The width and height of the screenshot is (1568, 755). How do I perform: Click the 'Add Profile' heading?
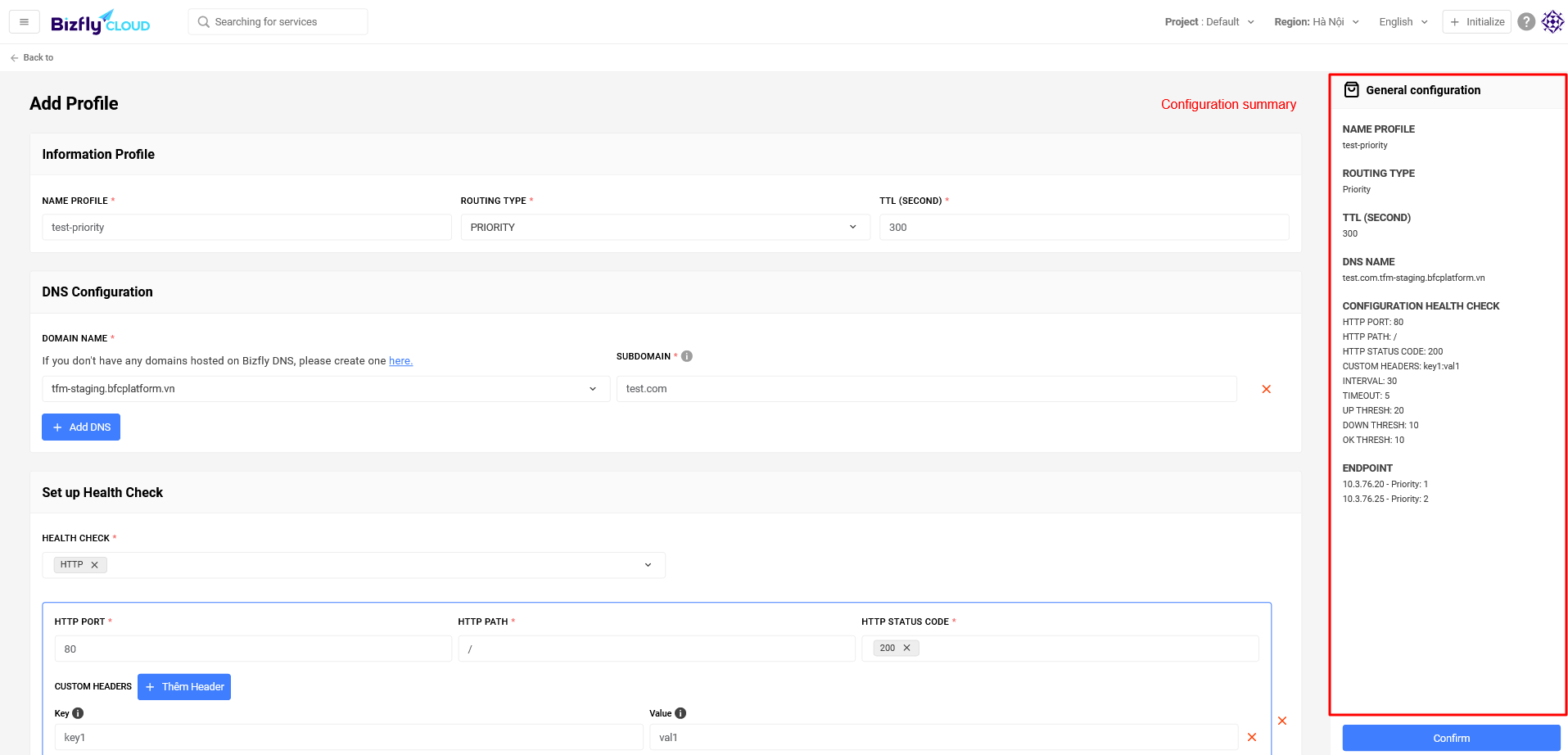[74, 104]
